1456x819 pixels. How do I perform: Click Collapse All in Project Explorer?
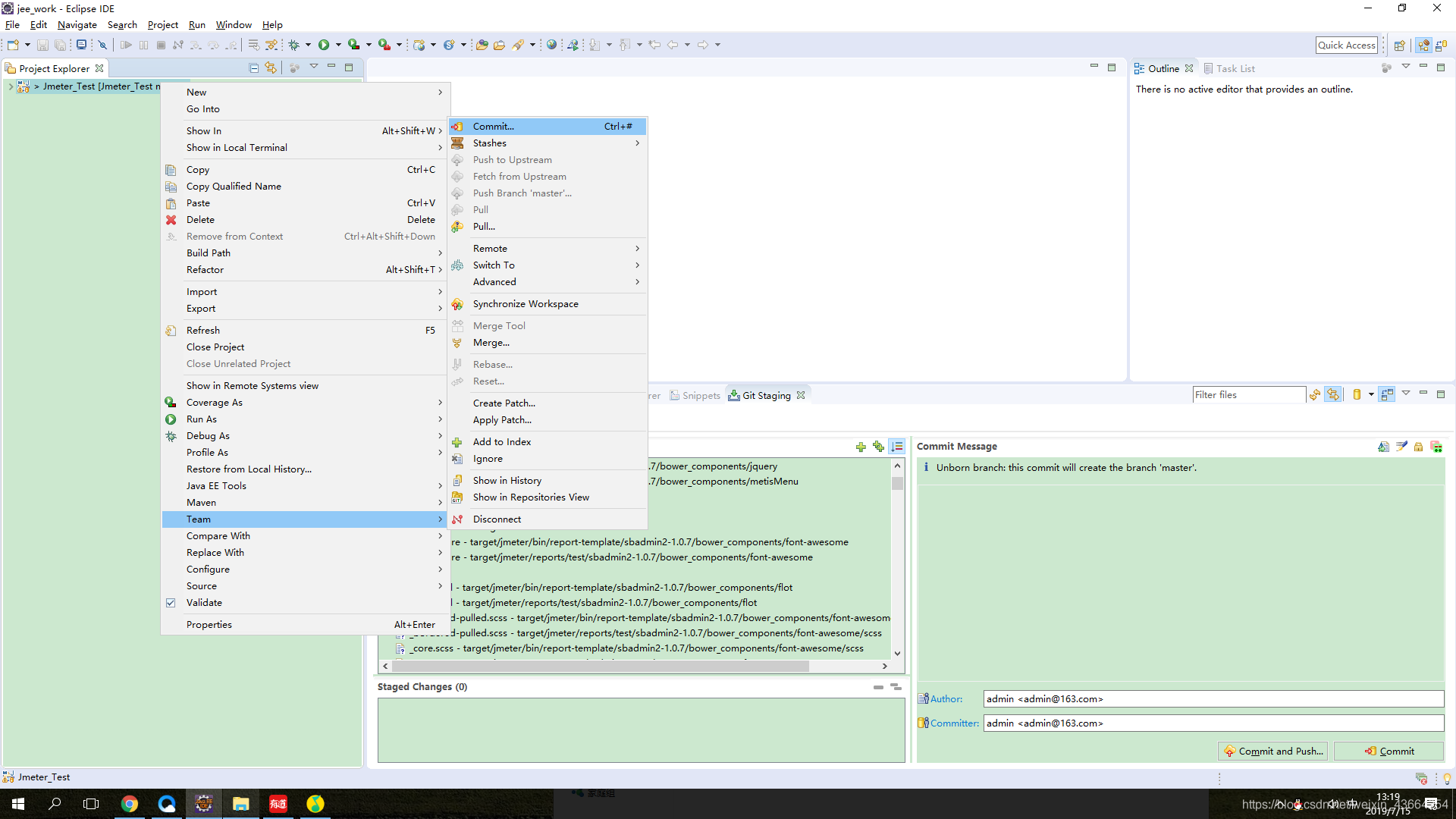coord(254,68)
